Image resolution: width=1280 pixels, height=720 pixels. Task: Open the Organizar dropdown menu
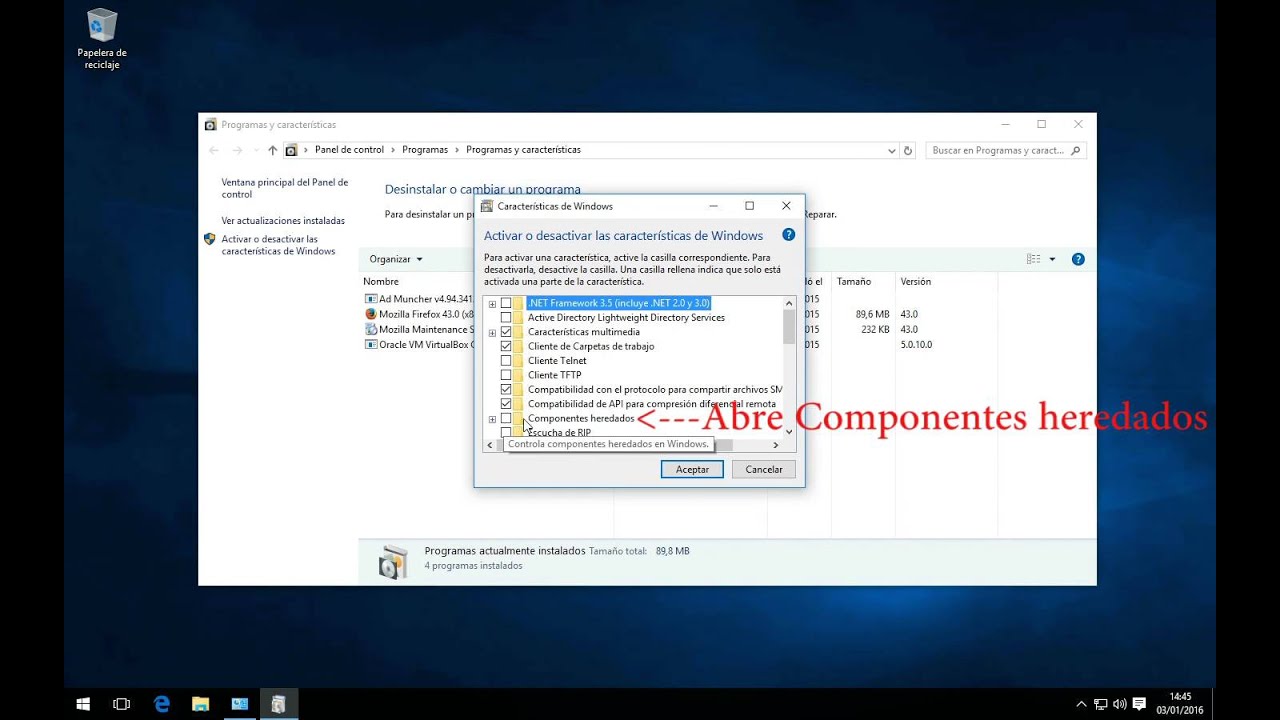pos(396,259)
